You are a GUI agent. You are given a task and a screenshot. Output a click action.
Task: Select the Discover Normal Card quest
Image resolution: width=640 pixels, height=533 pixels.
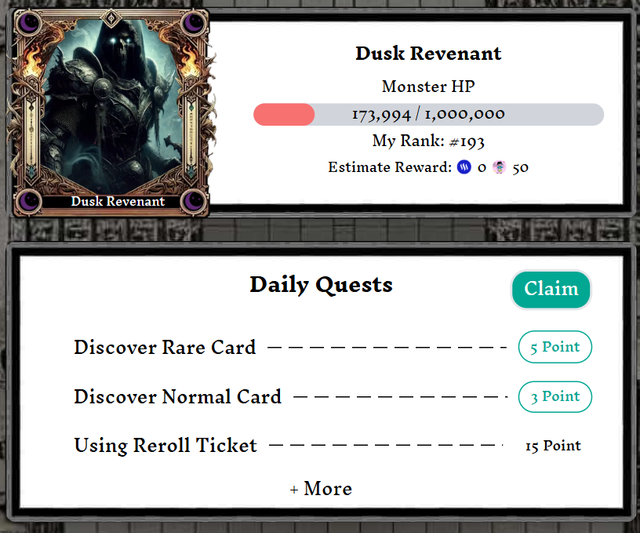tap(178, 397)
